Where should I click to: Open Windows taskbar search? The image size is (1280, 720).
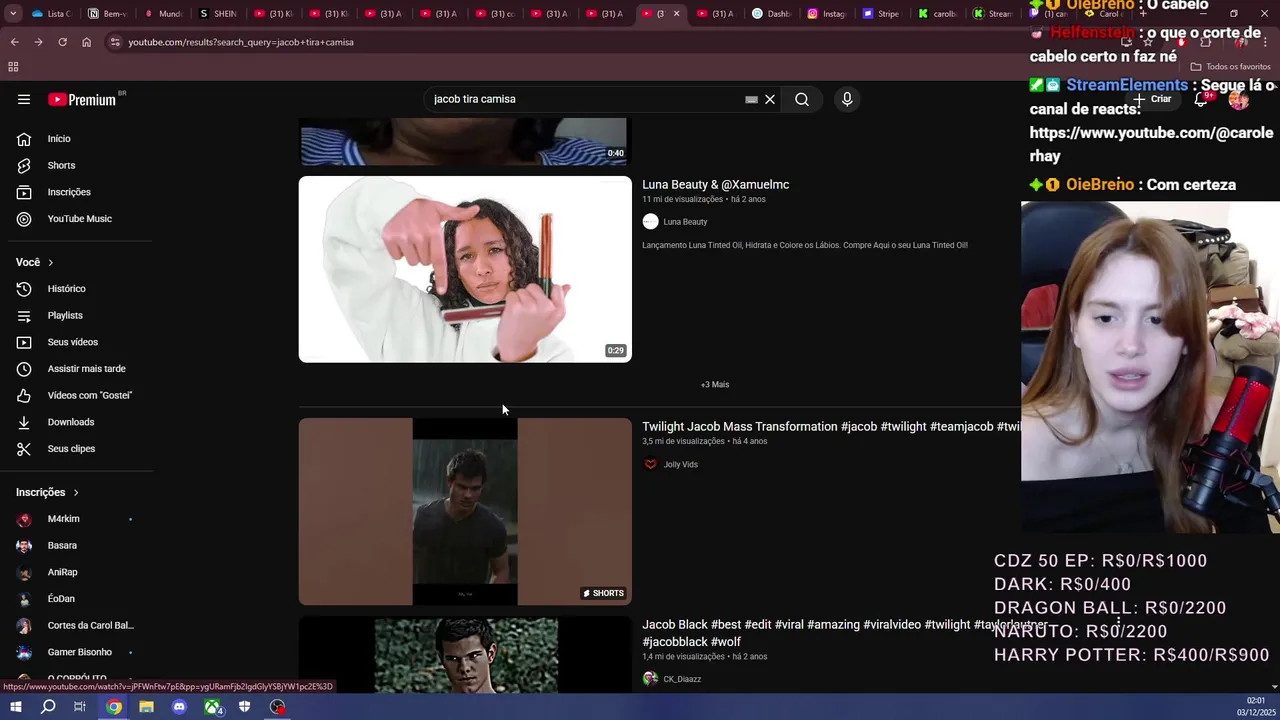pyautogui.click(x=48, y=707)
